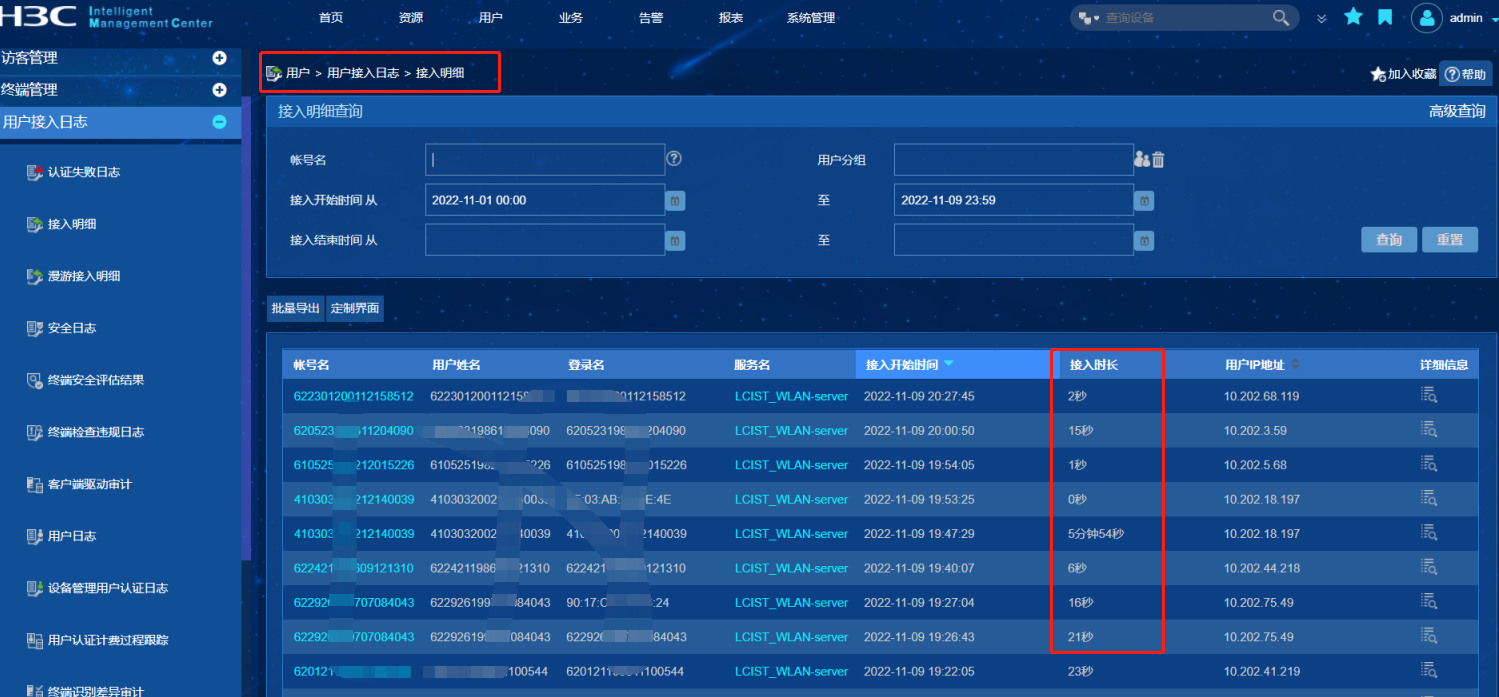Image resolution: width=1499 pixels, height=697 pixels.
Task: View details icon for IP 10.202.41.219
Action: tap(1429, 670)
